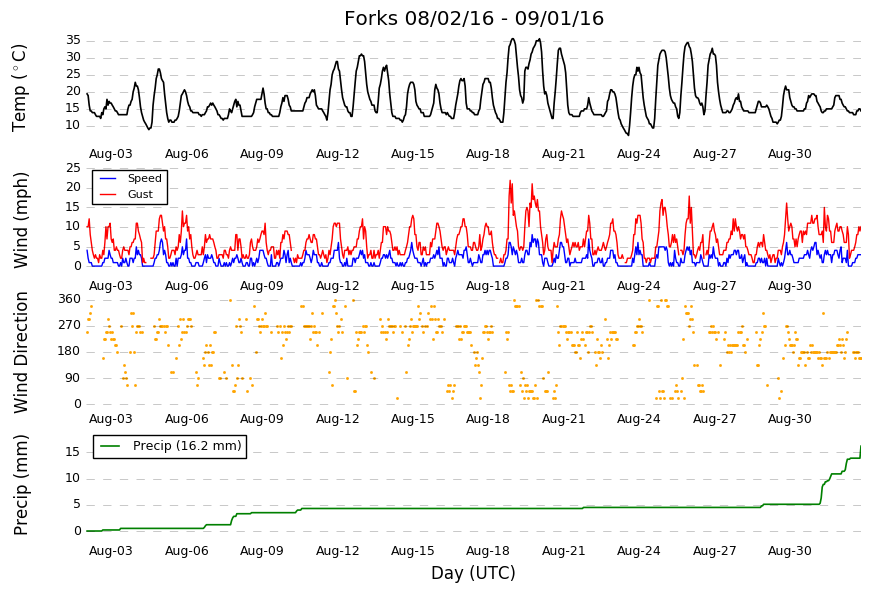Click the Precip (mm) axis label

click(x=20, y=485)
